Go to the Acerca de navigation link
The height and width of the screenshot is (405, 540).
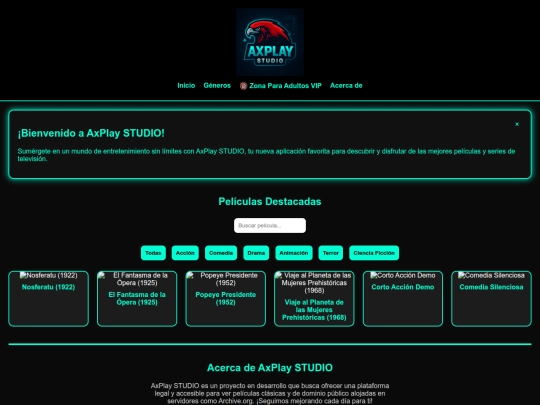[346, 85]
